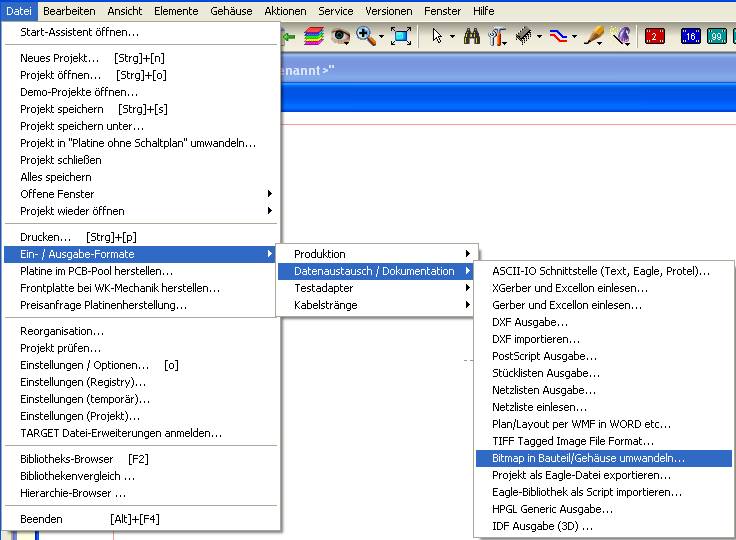736x540 pixels.
Task: Click the layers stack icon in toolbar
Action: point(313,36)
